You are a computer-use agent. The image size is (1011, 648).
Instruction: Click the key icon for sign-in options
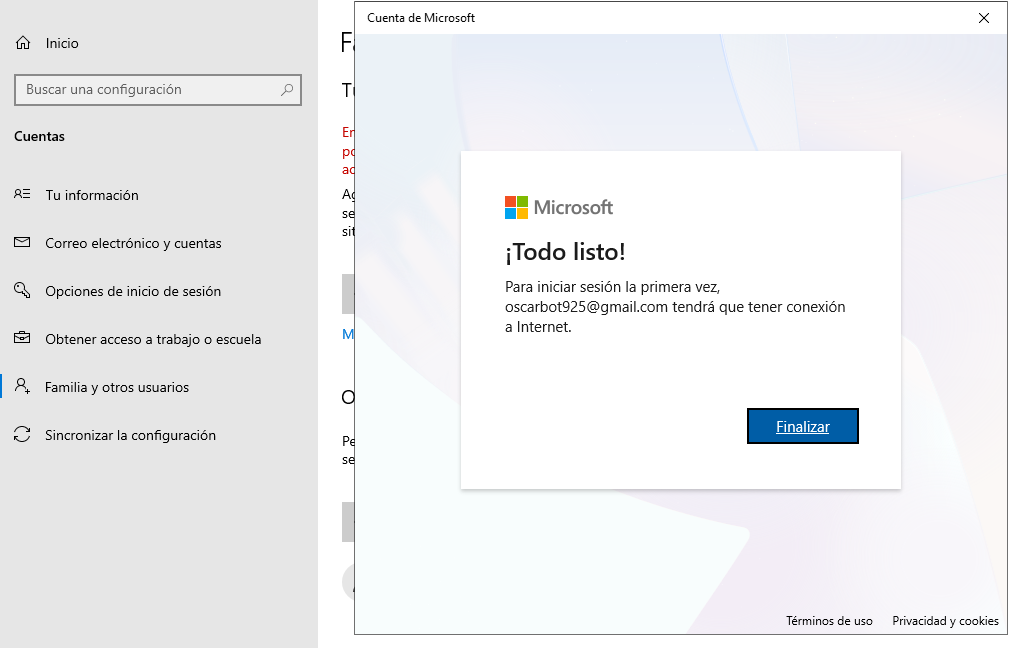click(x=22, y=291)
